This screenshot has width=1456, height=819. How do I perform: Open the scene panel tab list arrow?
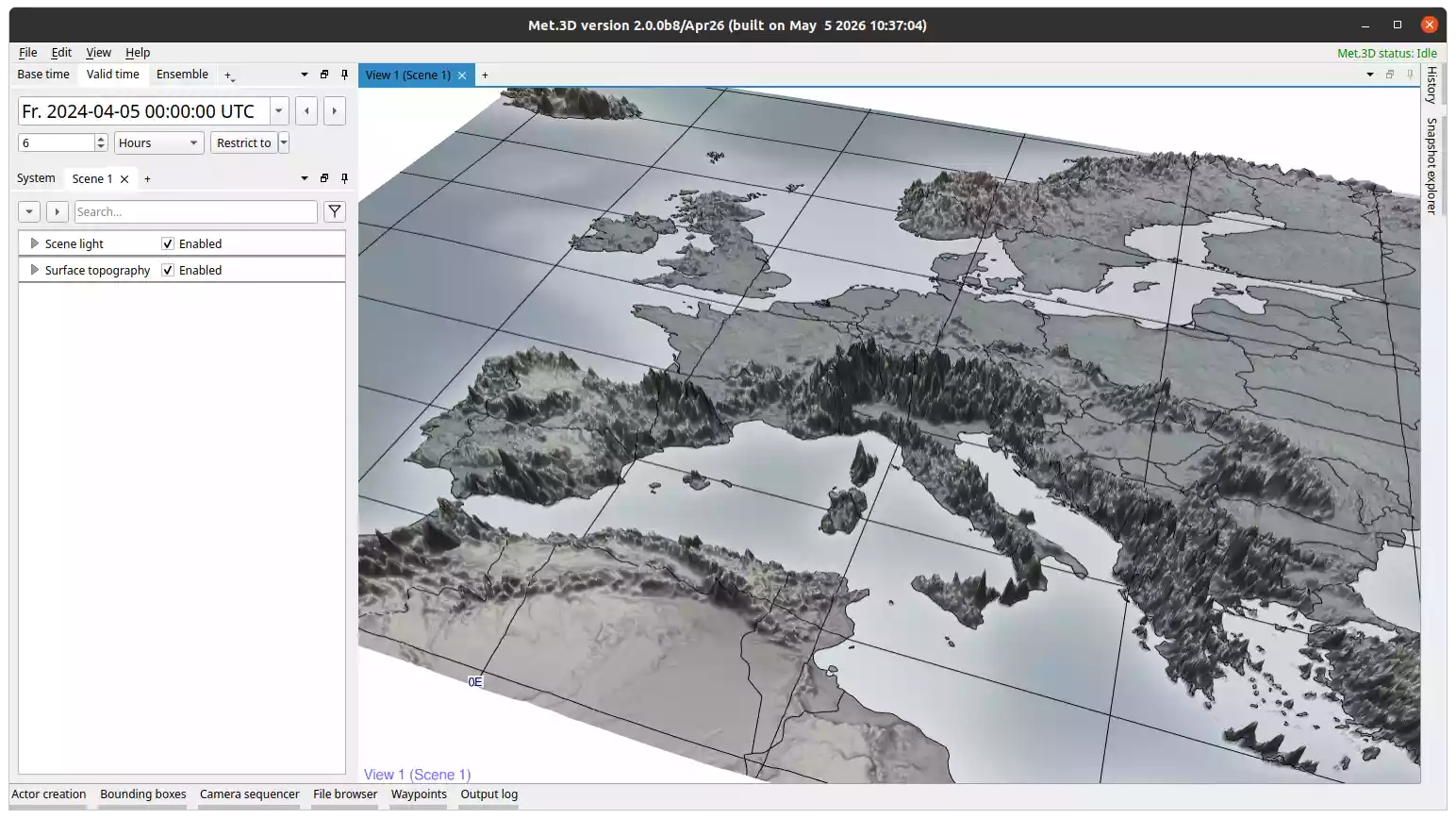[x=305, y=178]
